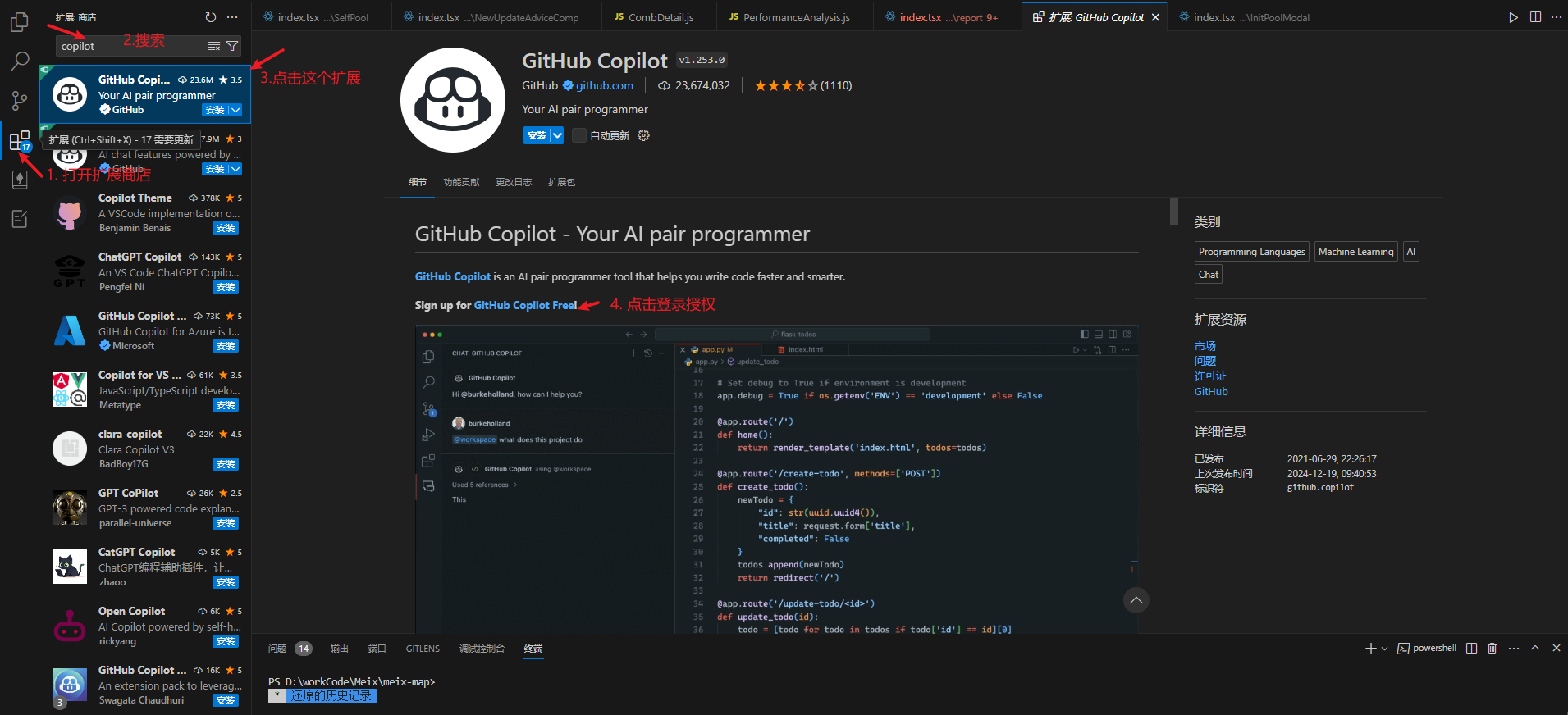Split the editor to the right
Image resolution: width=1568 pixels, height=715 pixels.
pos(1535,17)
